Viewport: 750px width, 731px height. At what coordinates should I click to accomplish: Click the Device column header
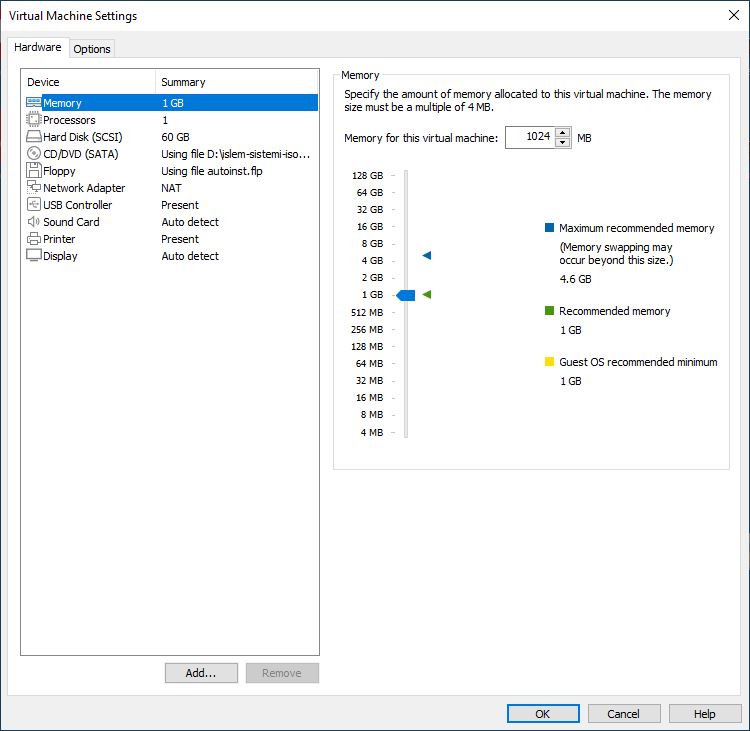[89, 82]
